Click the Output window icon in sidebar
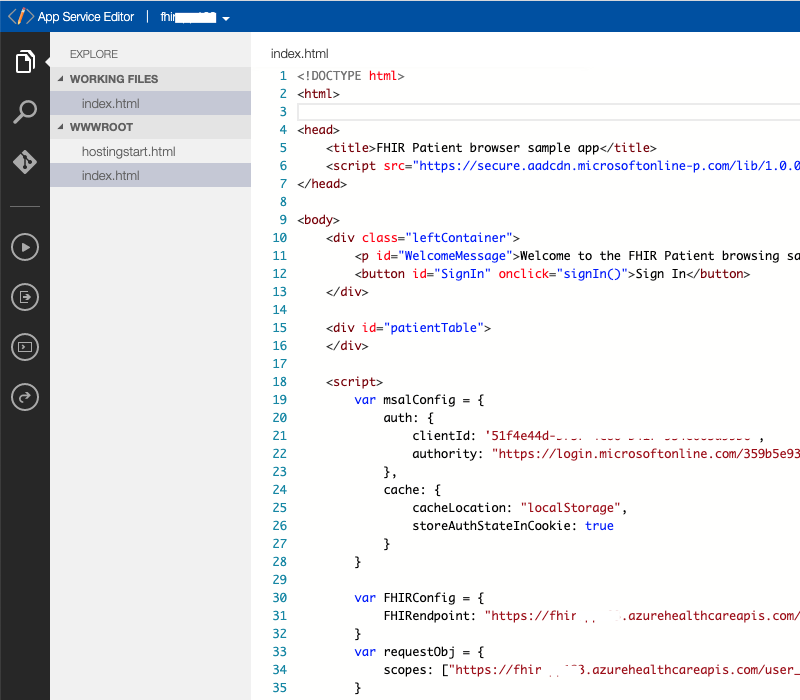The height and width of the screenshot is (700, 800). pyautogui.click(x=25, y=297)
